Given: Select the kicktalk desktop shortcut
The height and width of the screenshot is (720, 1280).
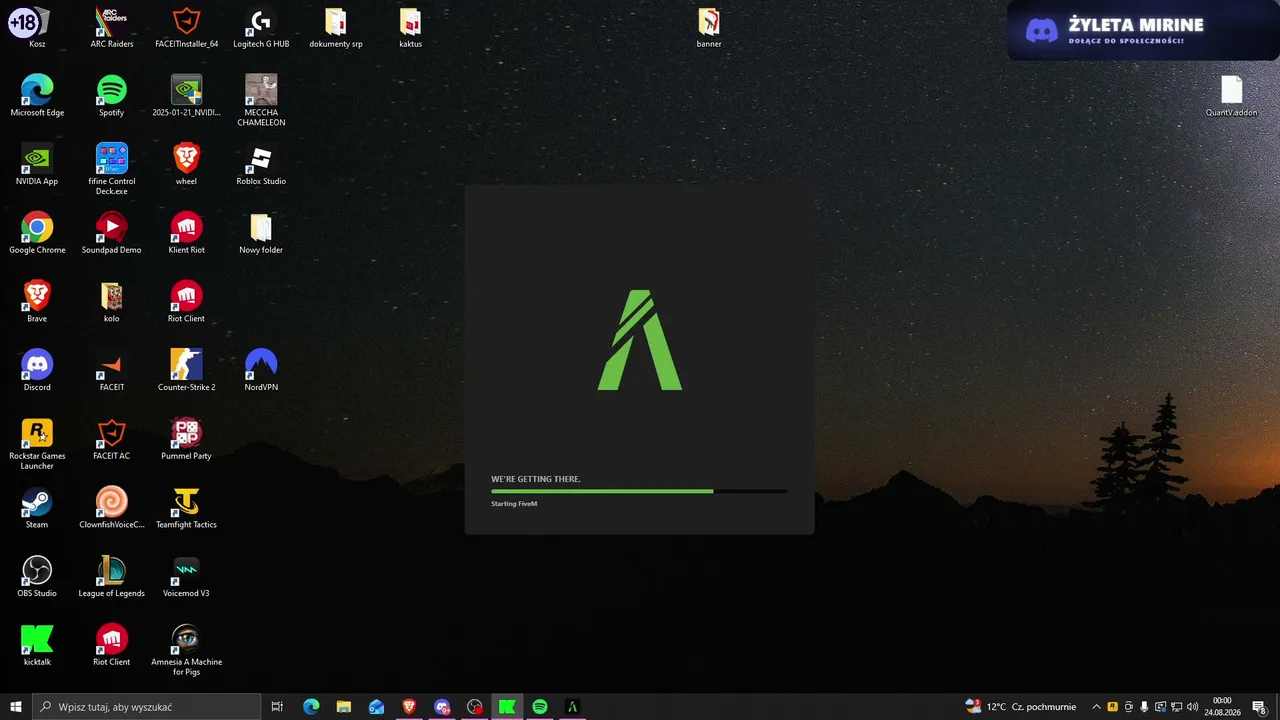Looking at the screenshot, I should (37, 646).
